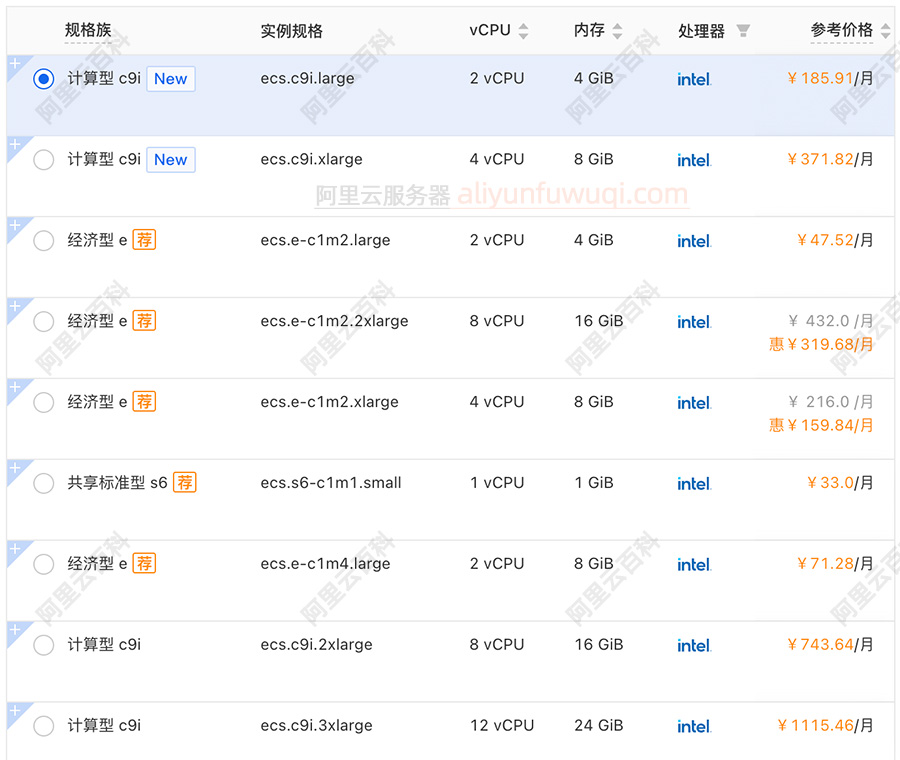
Task: Click the ecs.e-c1m4.large instance name
Action: [325, 564]
